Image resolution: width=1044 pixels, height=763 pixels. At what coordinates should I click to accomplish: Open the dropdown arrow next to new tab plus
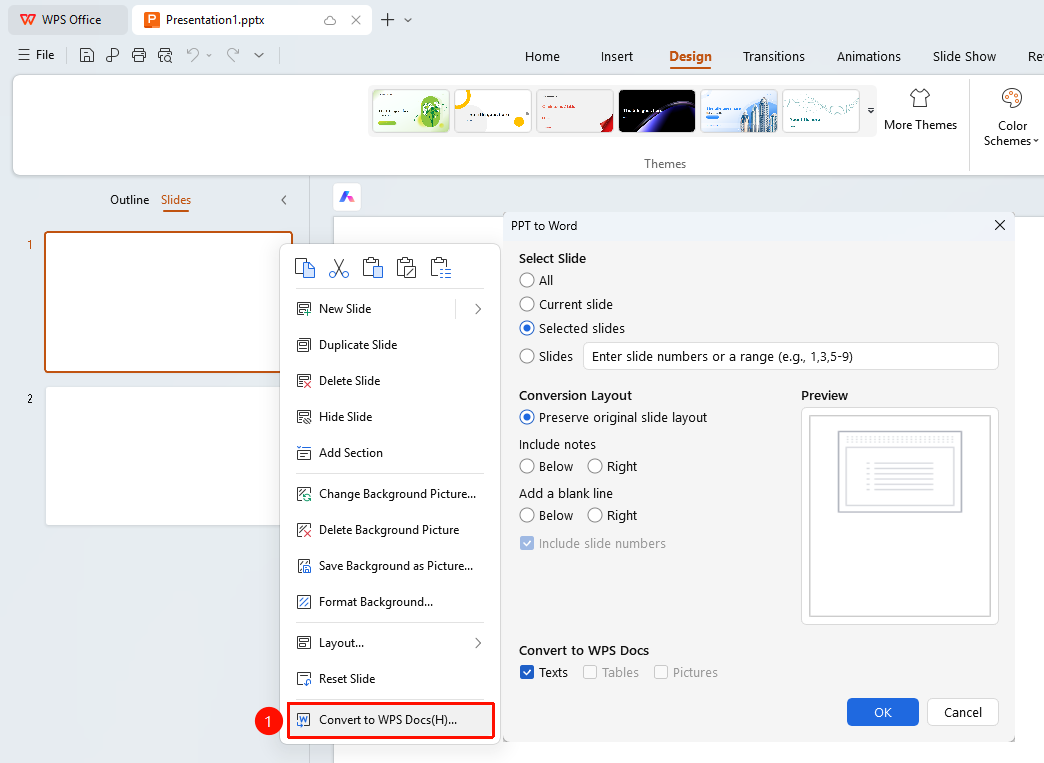pos(408,20)
